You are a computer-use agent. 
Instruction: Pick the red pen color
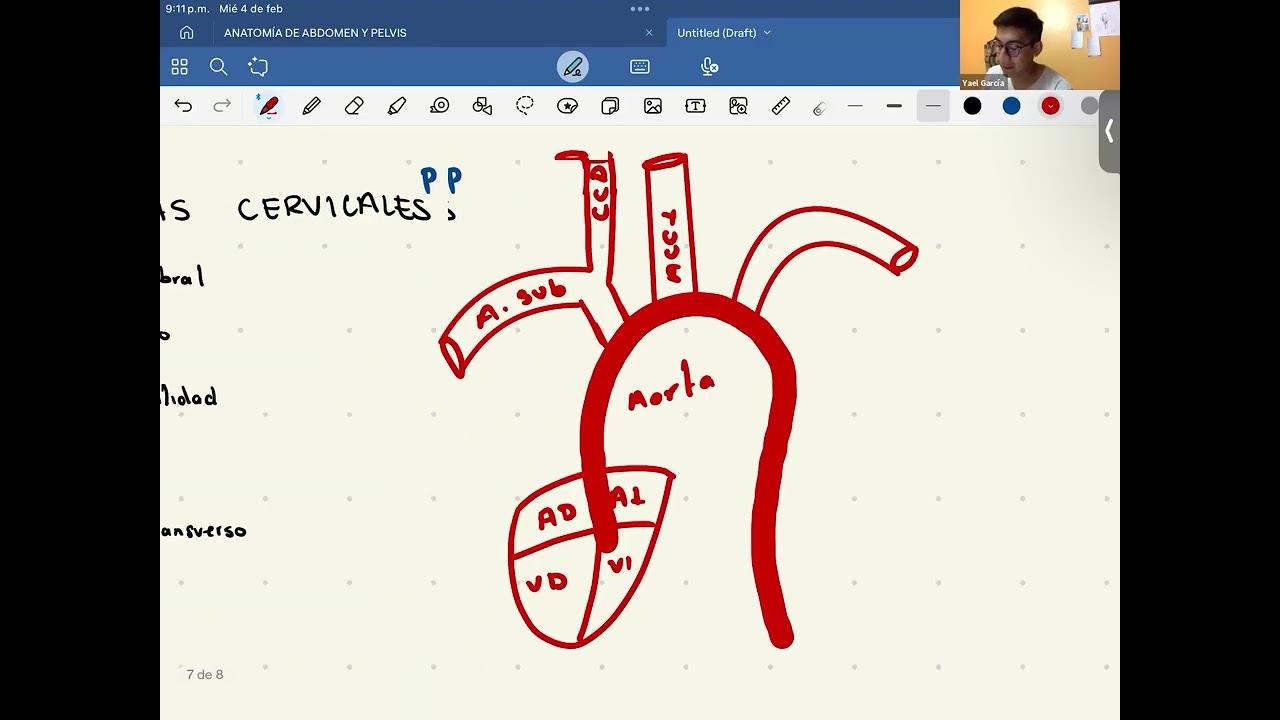coord(1050,106)
